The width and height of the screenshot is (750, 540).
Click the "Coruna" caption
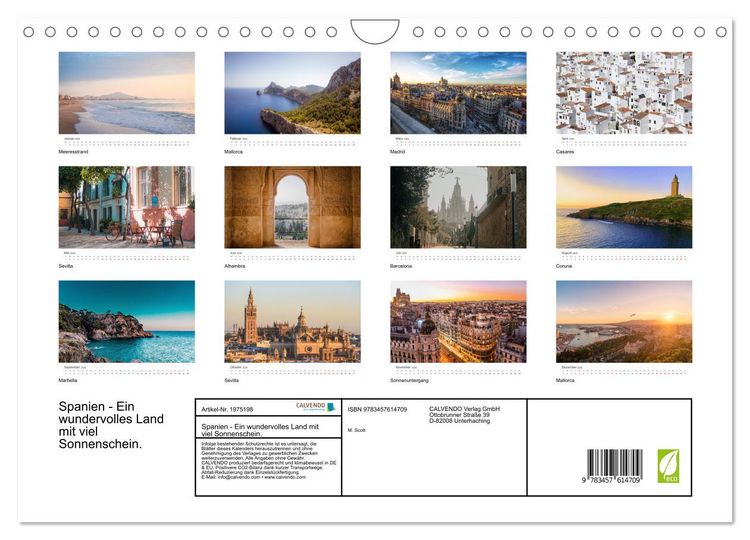pyautogui.click(x=564, y=266)
